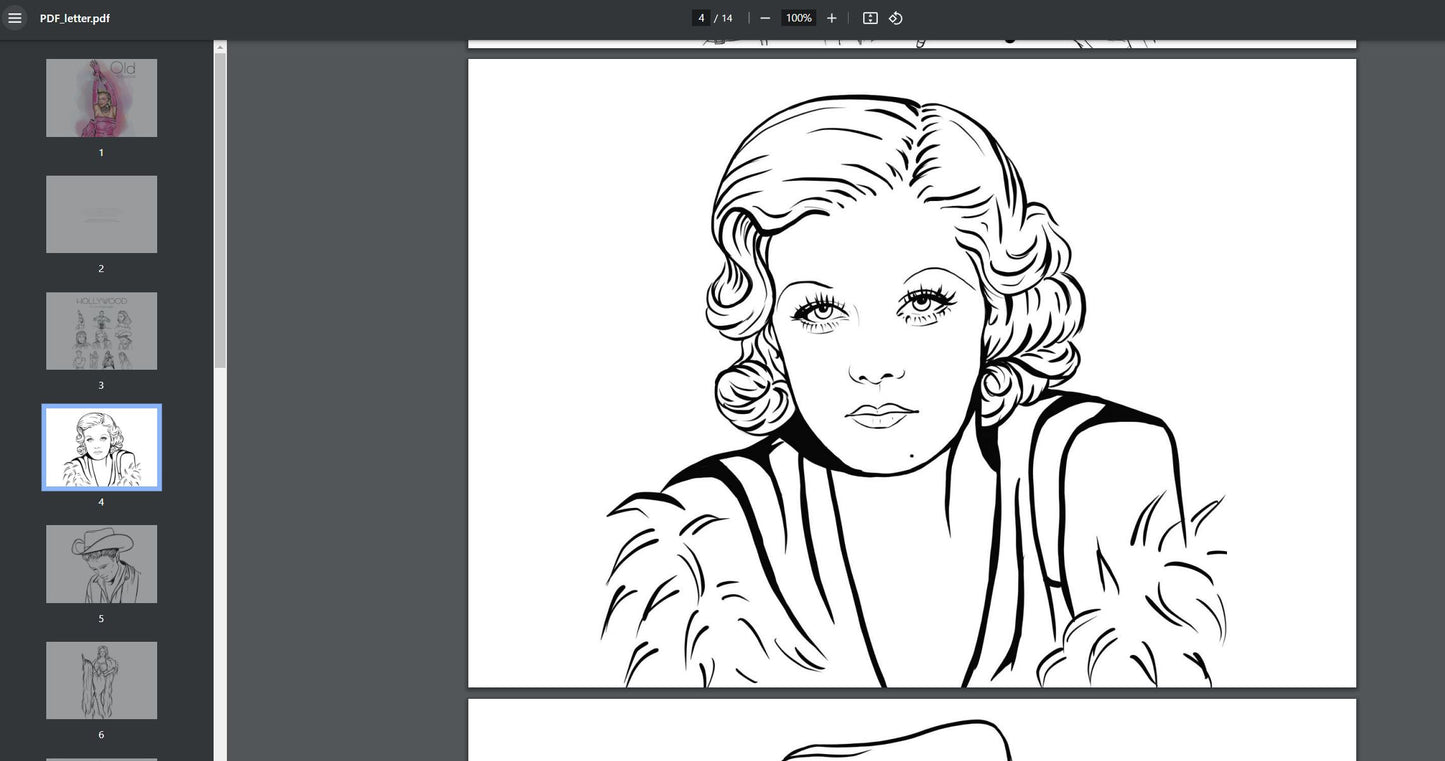Select the blank page 2 thumbnail

[x=101, y=214]
